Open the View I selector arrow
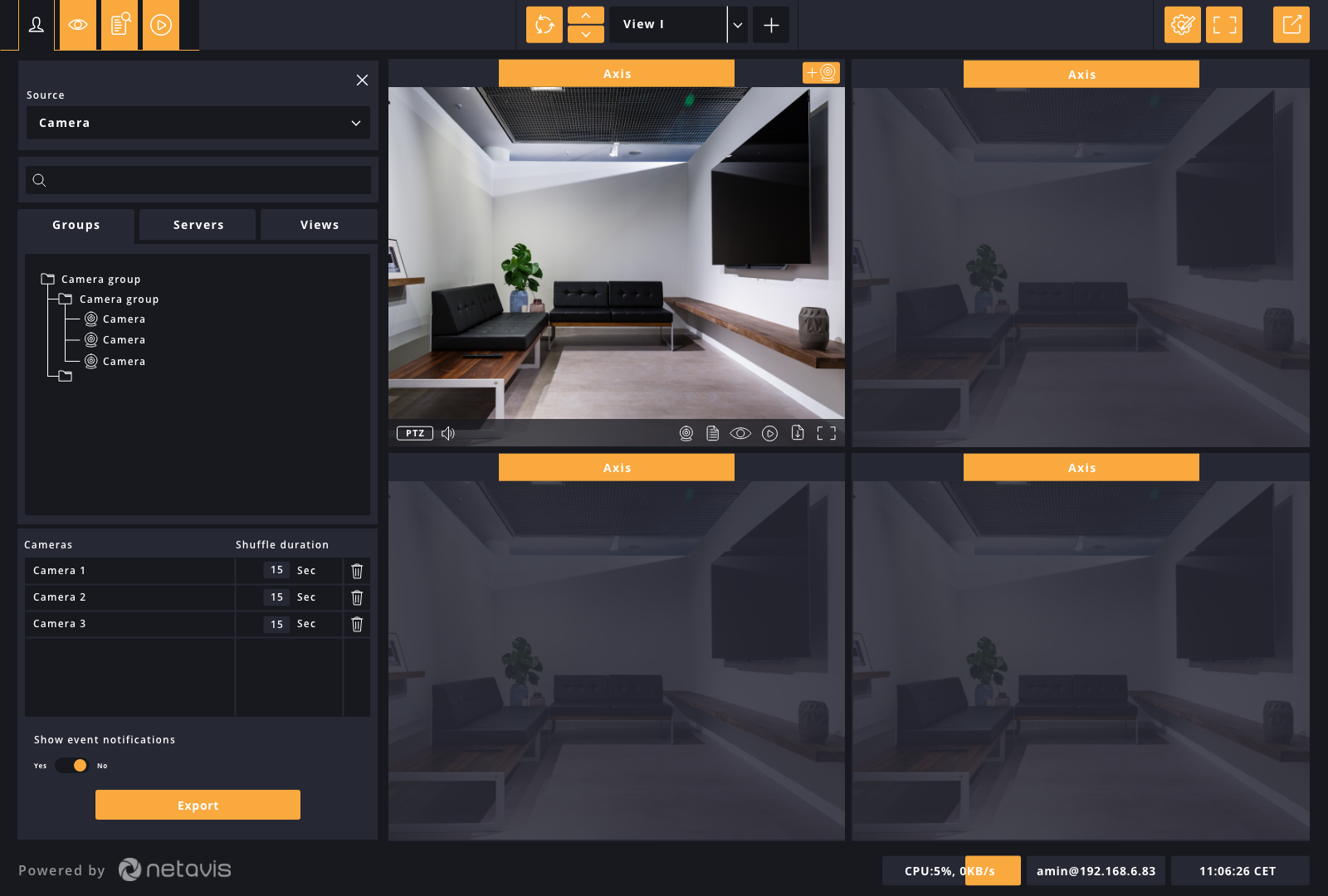This screenshot has height=896, width=1328. 736,24
